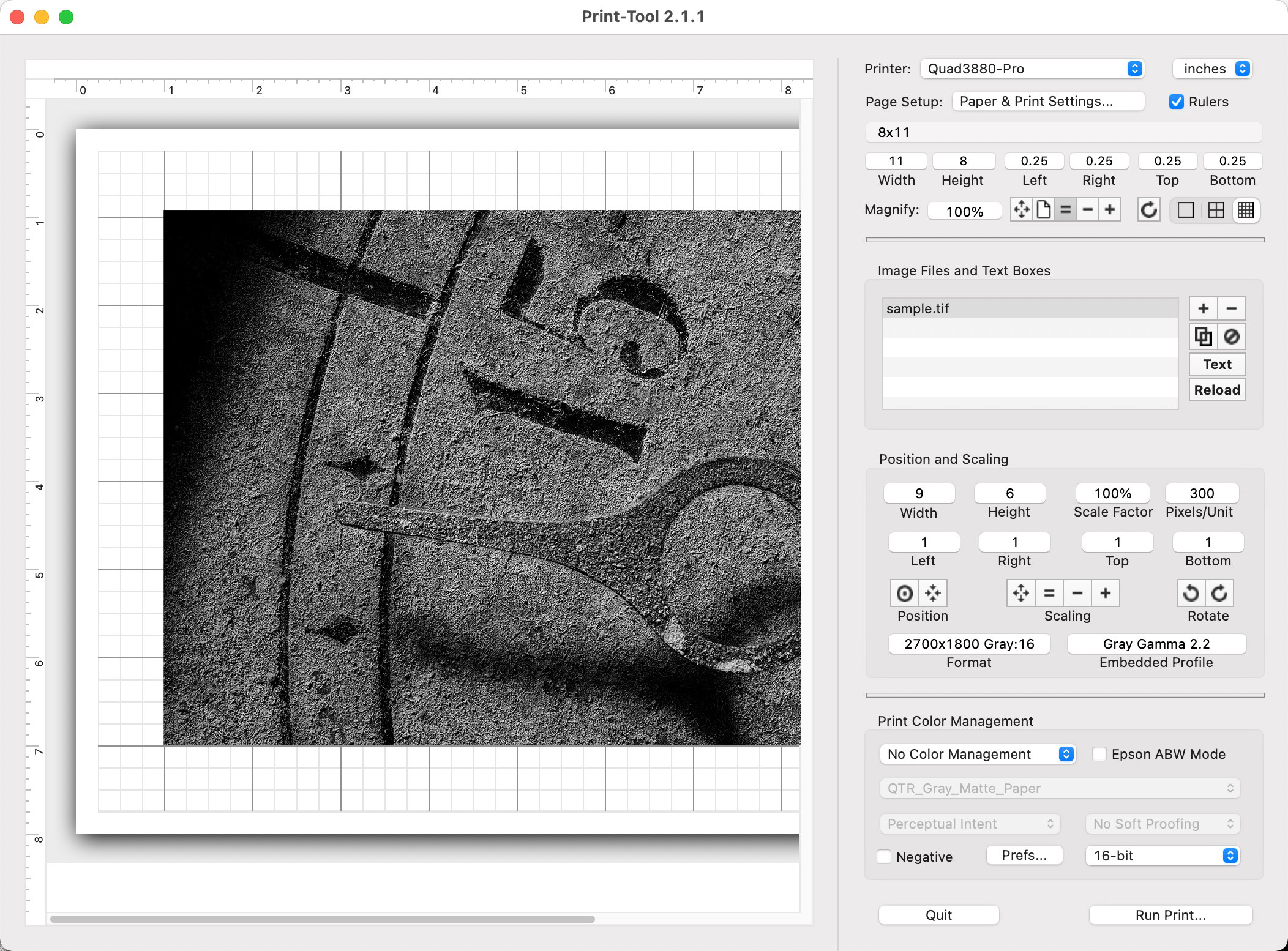Select the fine grid view icon
The width and height of the screenshot is (1288, 951).
click(1246, 210)
